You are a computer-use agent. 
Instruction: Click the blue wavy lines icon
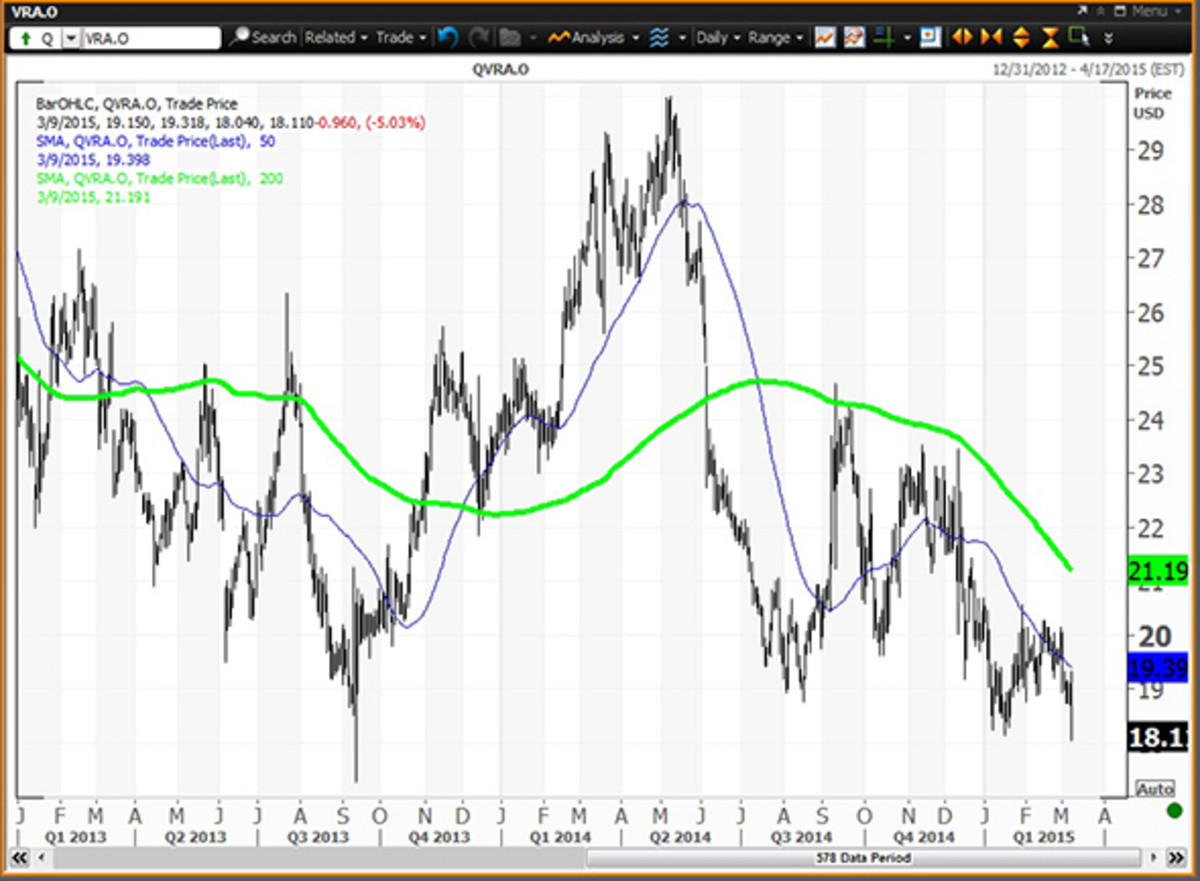click(x=659, y=37)
